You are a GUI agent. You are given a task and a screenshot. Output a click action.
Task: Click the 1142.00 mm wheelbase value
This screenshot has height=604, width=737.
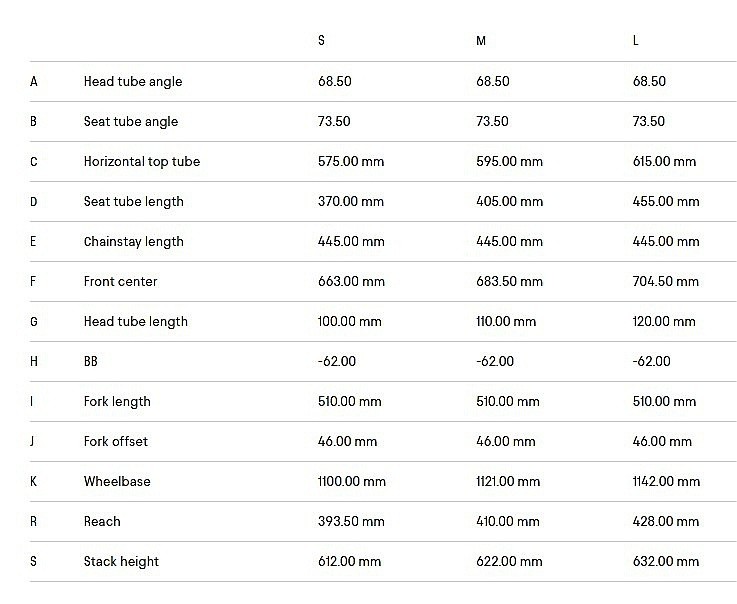tap(667, 481)
